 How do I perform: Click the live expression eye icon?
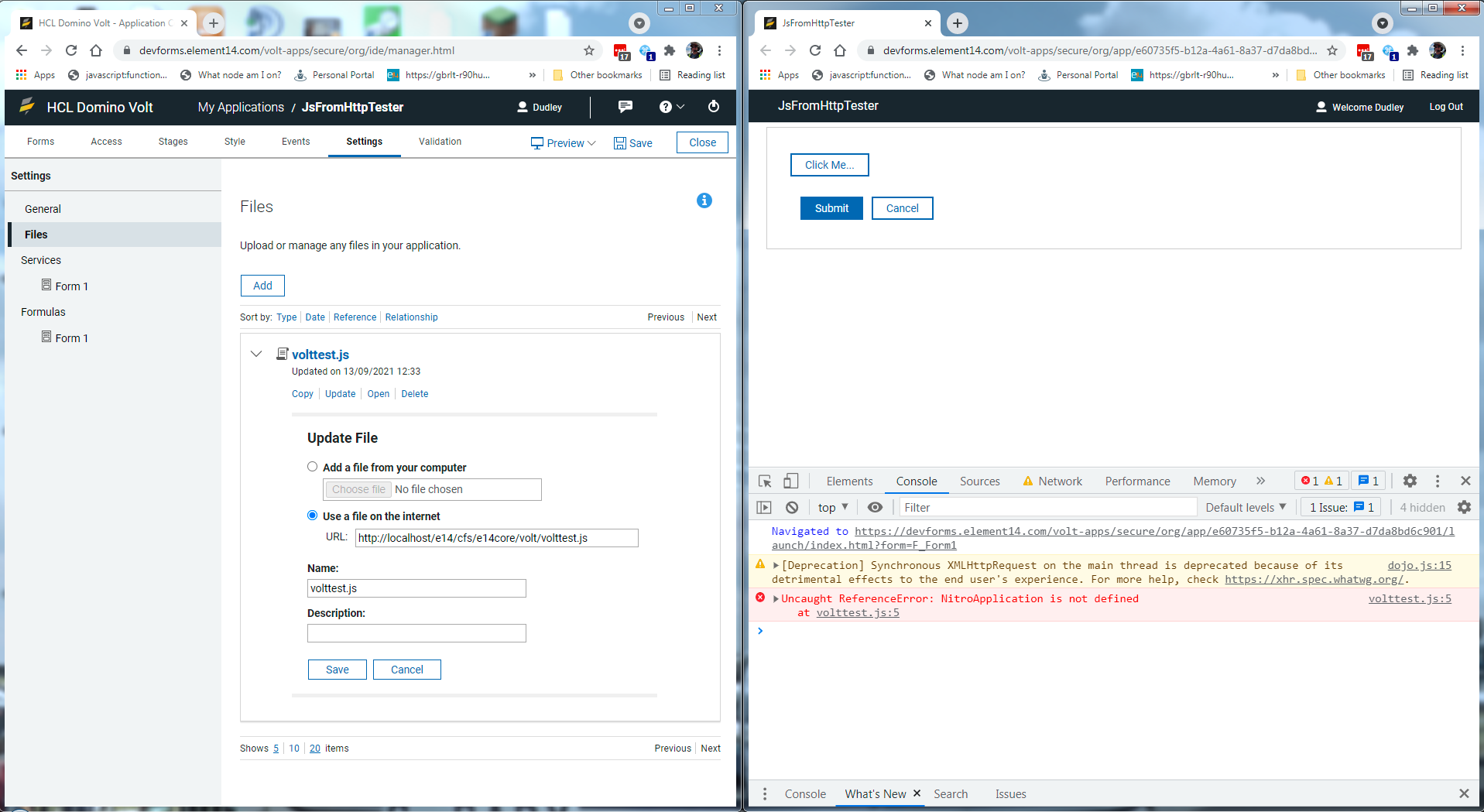click(x=875, y=508)
